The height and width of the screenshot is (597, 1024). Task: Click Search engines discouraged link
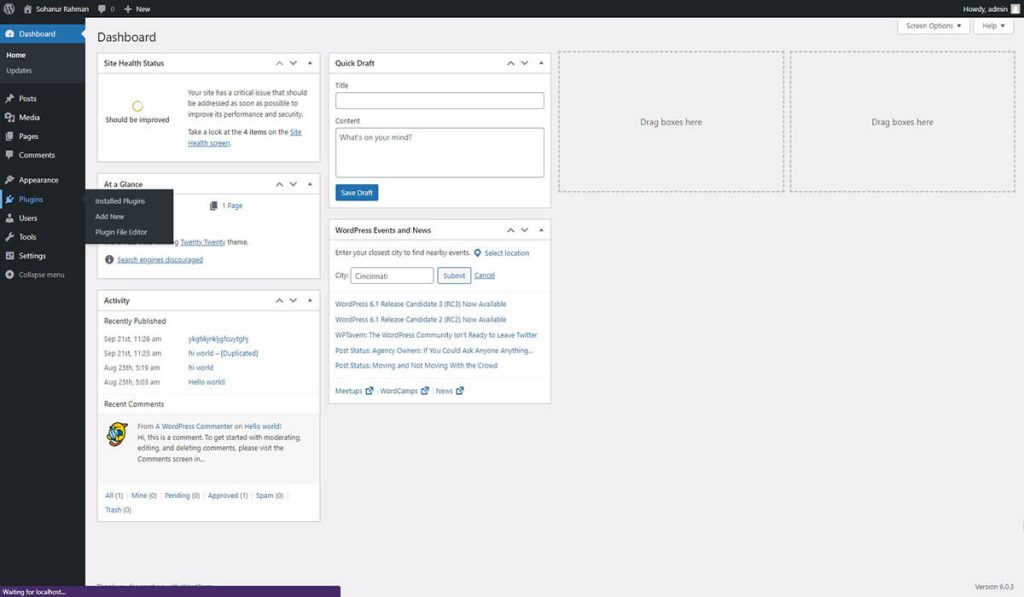[160, 260]
